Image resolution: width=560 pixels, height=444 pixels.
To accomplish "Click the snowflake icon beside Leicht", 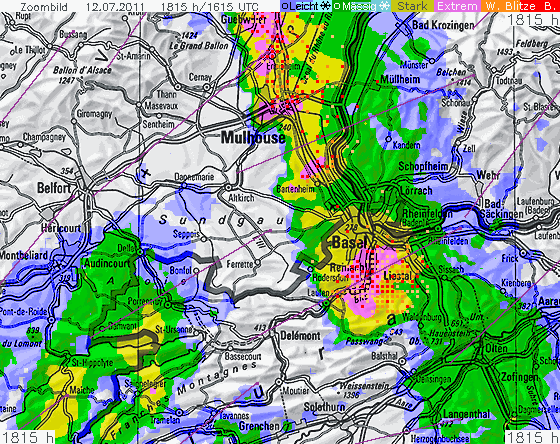I will [x=326, y=6].
